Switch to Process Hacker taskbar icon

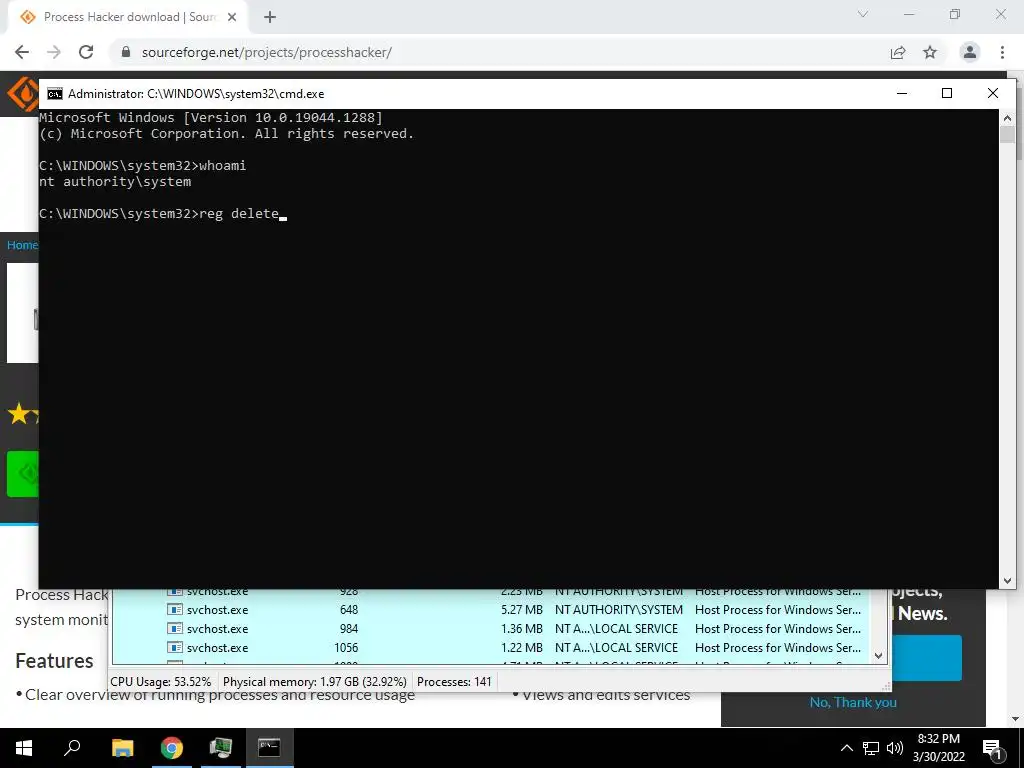pyautogui.click(x=221, y=748)
